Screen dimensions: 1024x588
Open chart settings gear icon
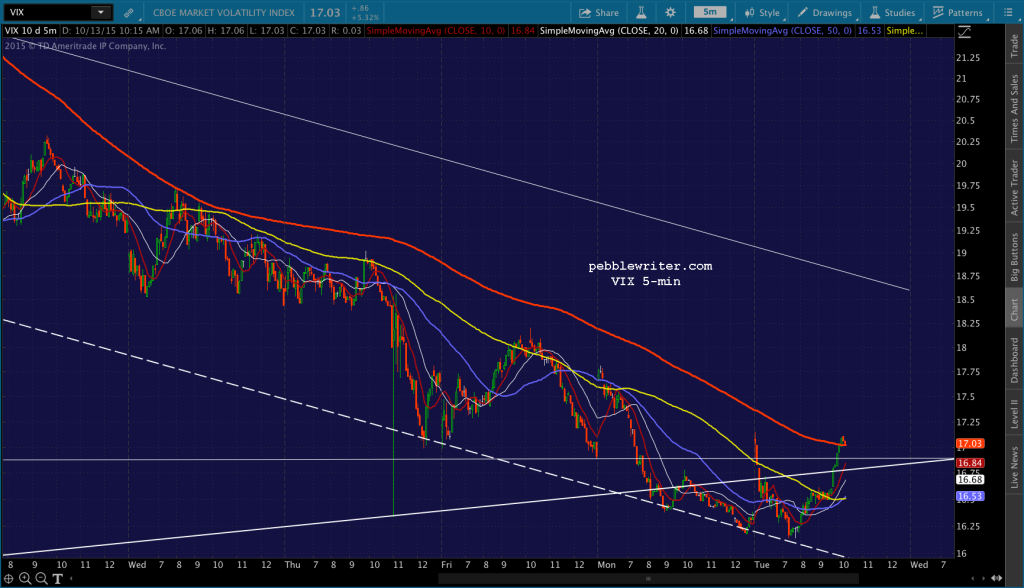pos(670,12)
